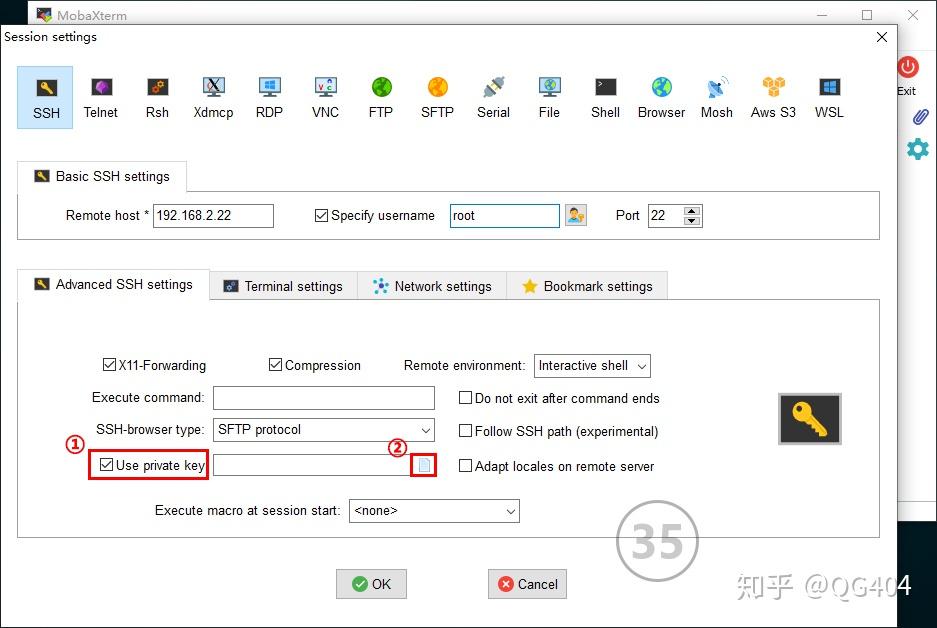Toggle the X11-Forwarding checkbox
The image size is (937, 628).
point(108,364)
